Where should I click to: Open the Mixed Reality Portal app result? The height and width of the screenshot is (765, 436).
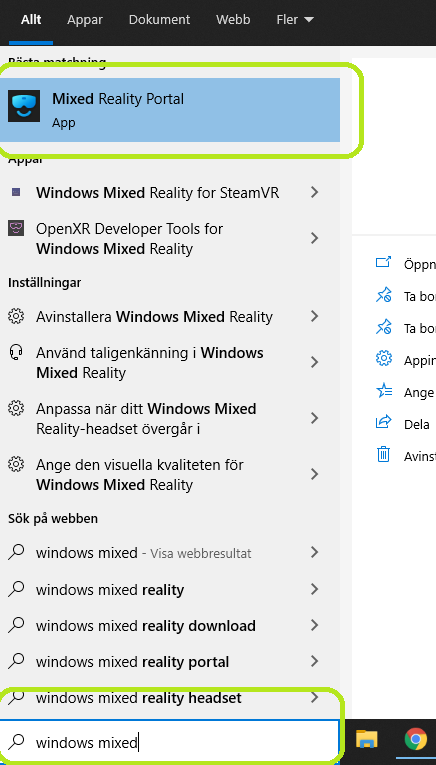(170, 110)
